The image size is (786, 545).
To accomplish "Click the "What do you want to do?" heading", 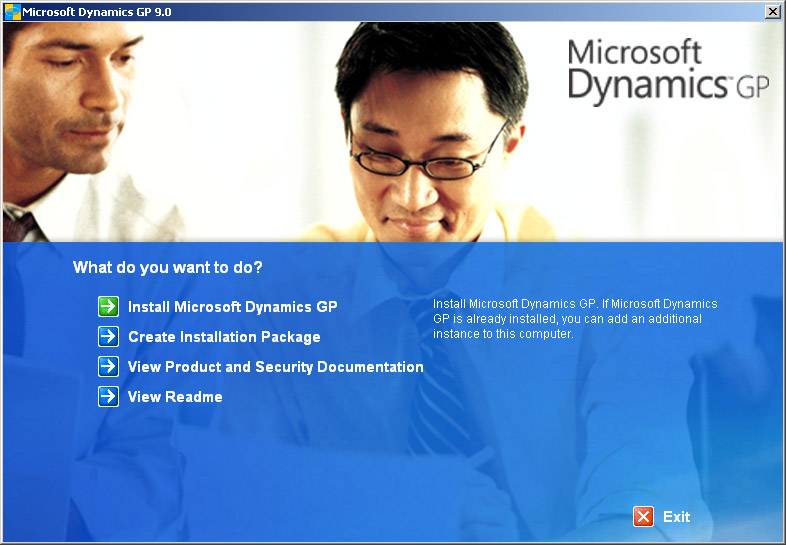I will (x=167, y=267).
